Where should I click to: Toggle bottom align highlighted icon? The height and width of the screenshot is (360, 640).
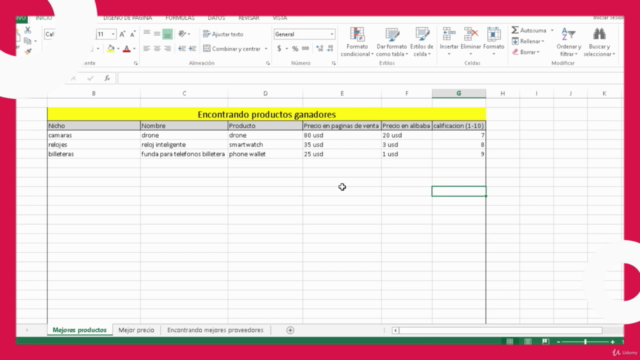(x=167, y=34)
